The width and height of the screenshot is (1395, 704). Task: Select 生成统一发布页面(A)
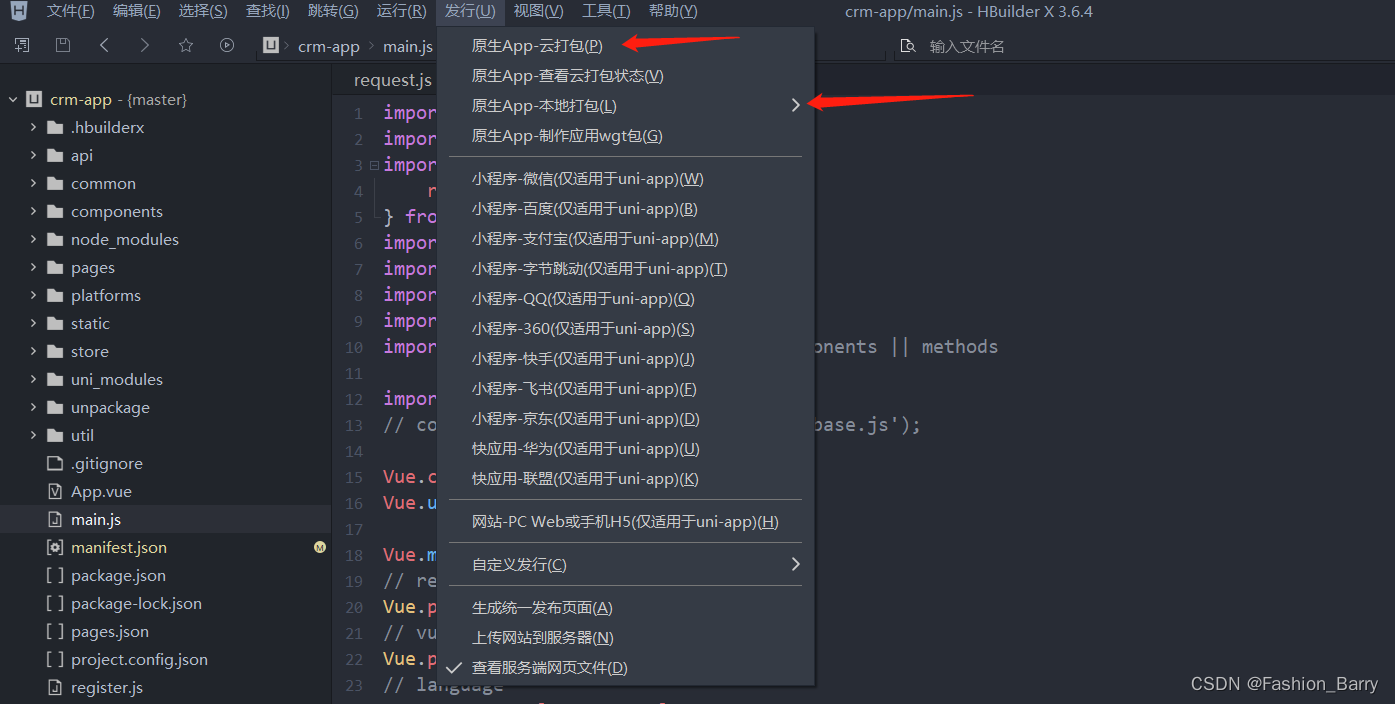tap(626, 607)
